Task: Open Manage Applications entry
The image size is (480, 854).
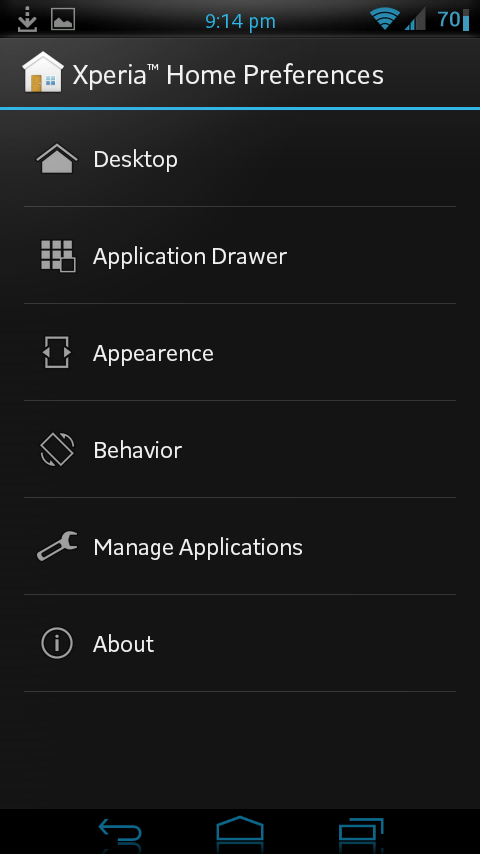Action: [240, 546]
